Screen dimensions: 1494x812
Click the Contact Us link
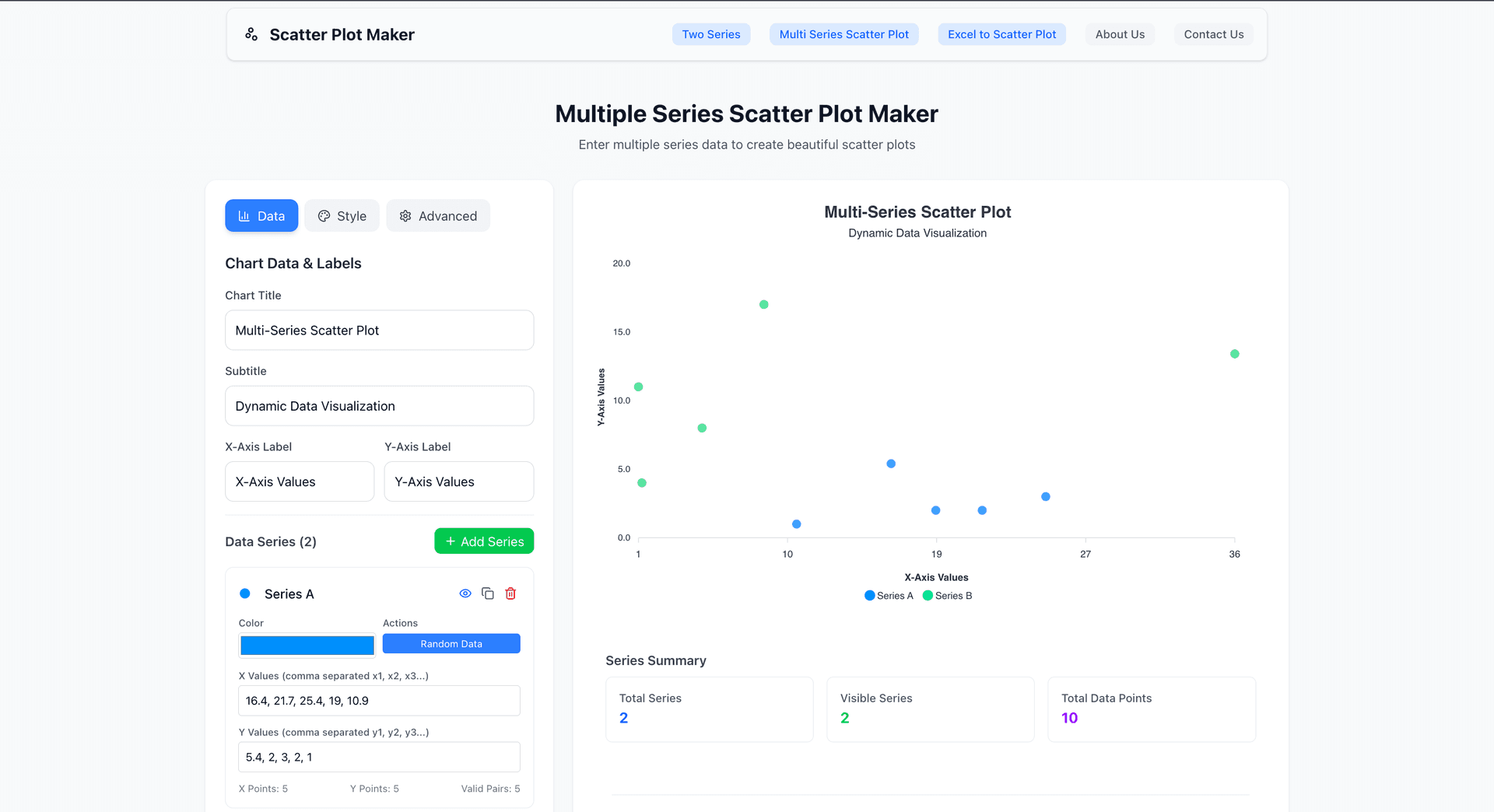click(1213, 33)
